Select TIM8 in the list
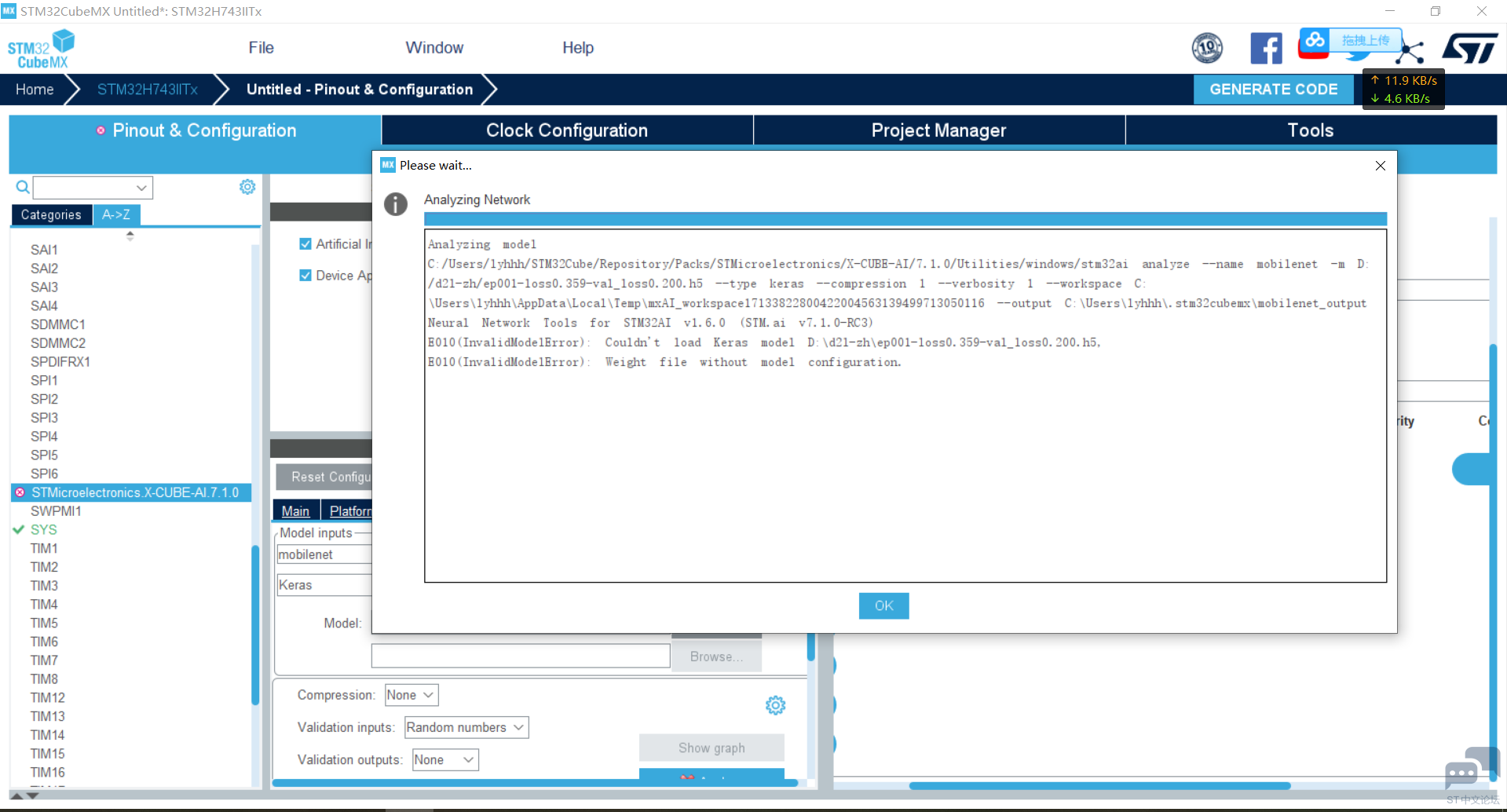Screen dimensions: 1507x812 click(x=44, y=678)
